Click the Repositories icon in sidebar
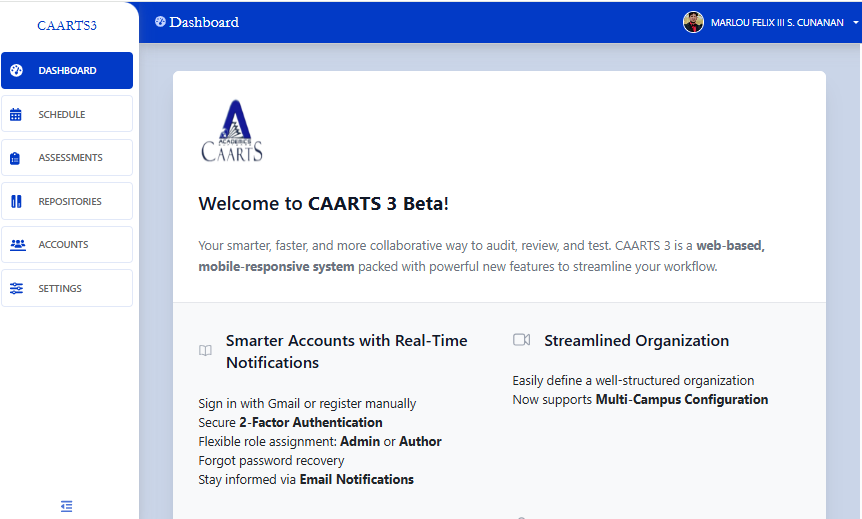Screen dimensions: 862x519 16,202
